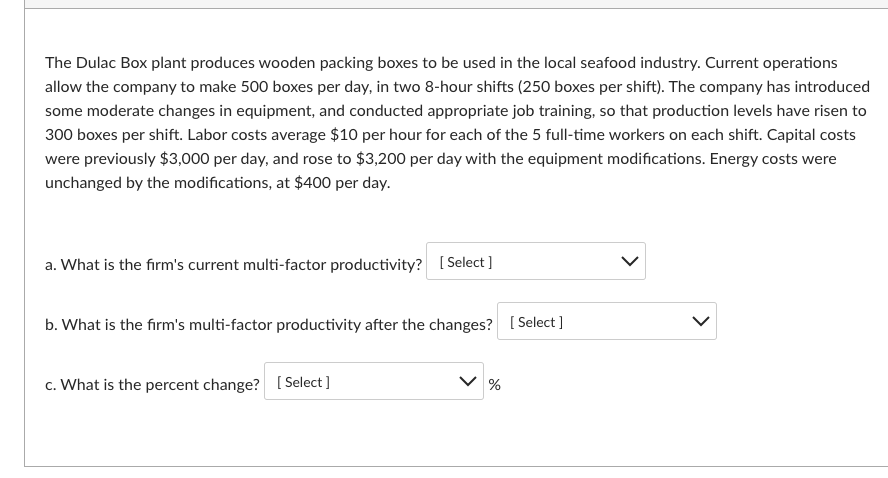Open the percent change dropdown
This screenshot has width=888, height=478.
[x=373, y=382]
